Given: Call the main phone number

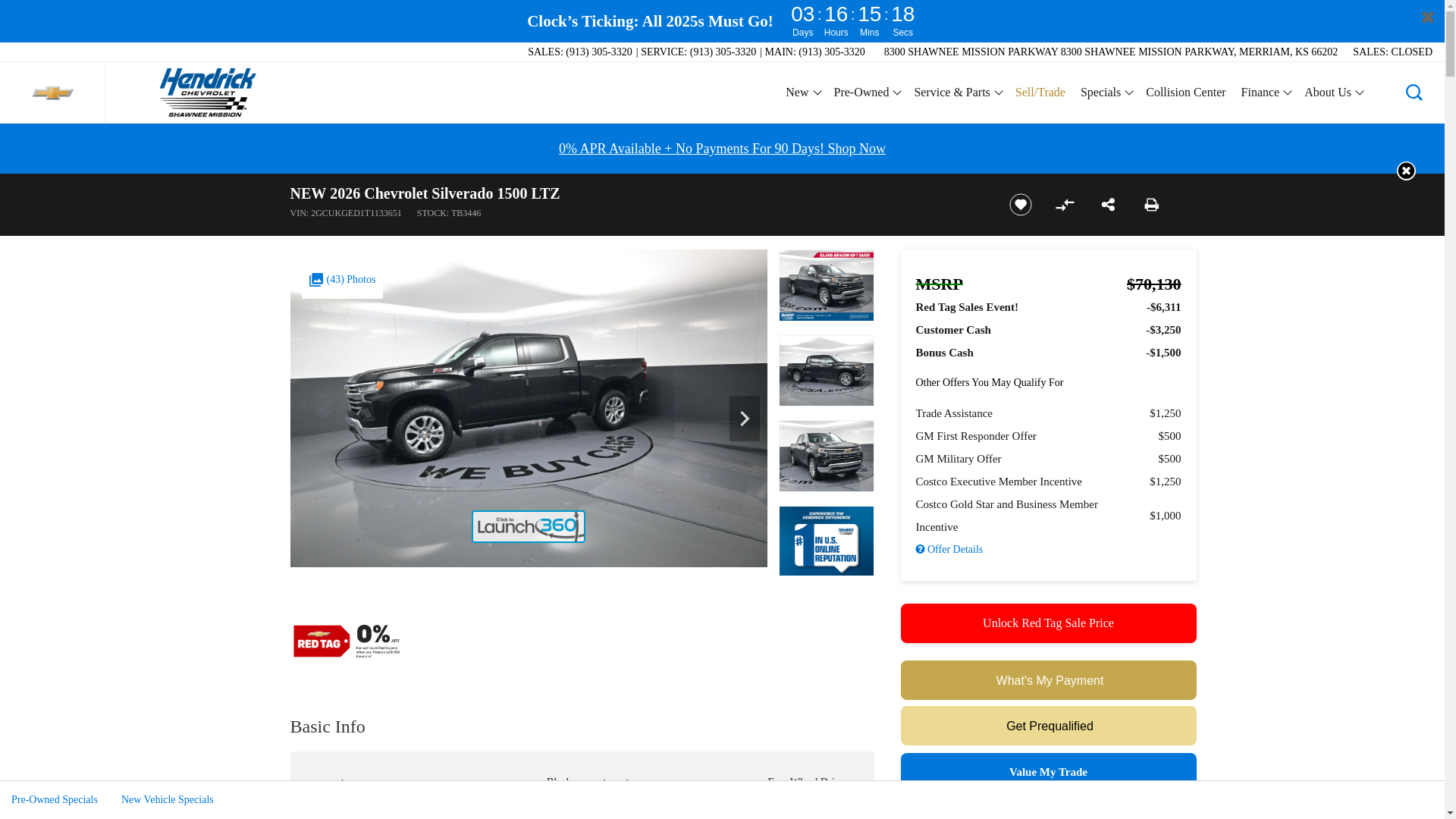Looking at the screenshot, I should click(x=831, y=52).
